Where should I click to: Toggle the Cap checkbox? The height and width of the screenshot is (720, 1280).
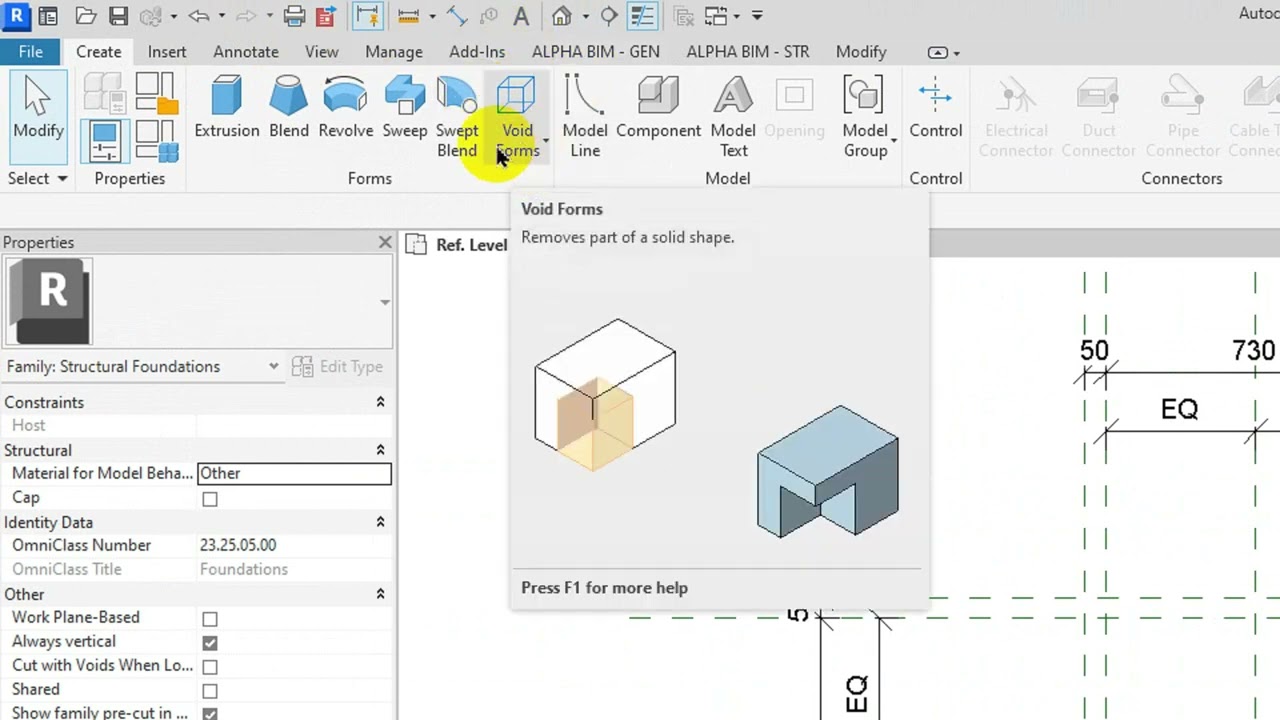(210, 499)
